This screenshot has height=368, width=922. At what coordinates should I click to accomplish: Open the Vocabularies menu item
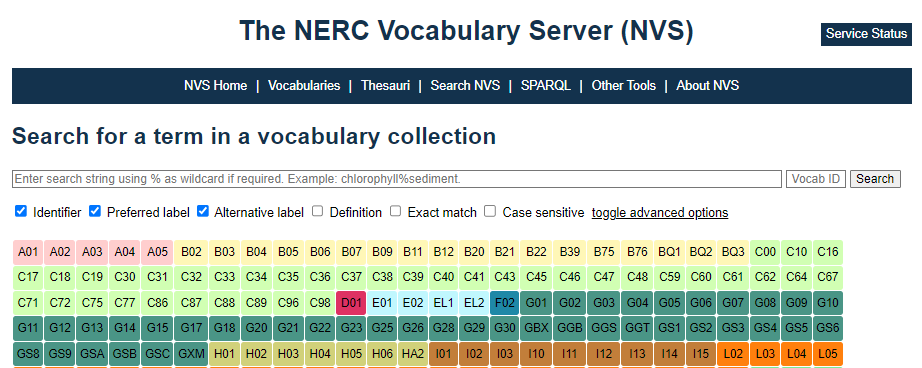point(304,86)
